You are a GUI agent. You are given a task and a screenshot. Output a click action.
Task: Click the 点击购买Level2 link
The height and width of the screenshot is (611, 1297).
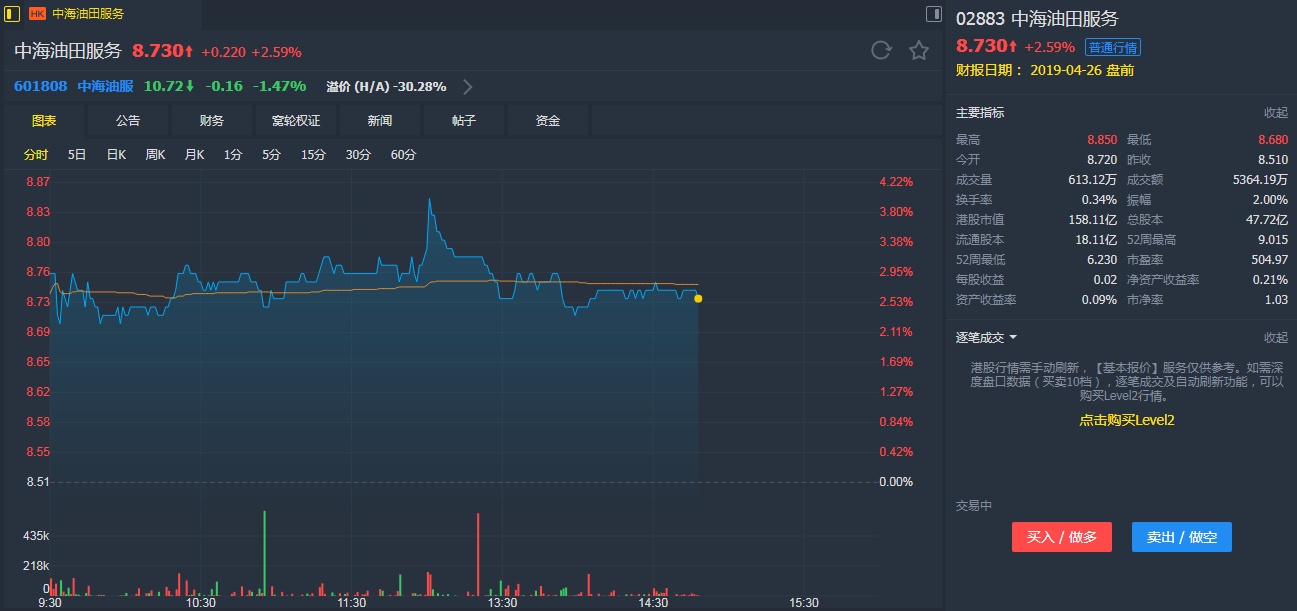click(x=1126, y=421)
